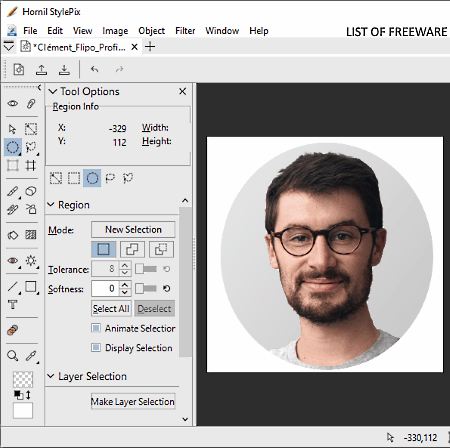Toggle the Display Selection checkbox
Viewport: 450px width, 448px height.
[96, 348]
